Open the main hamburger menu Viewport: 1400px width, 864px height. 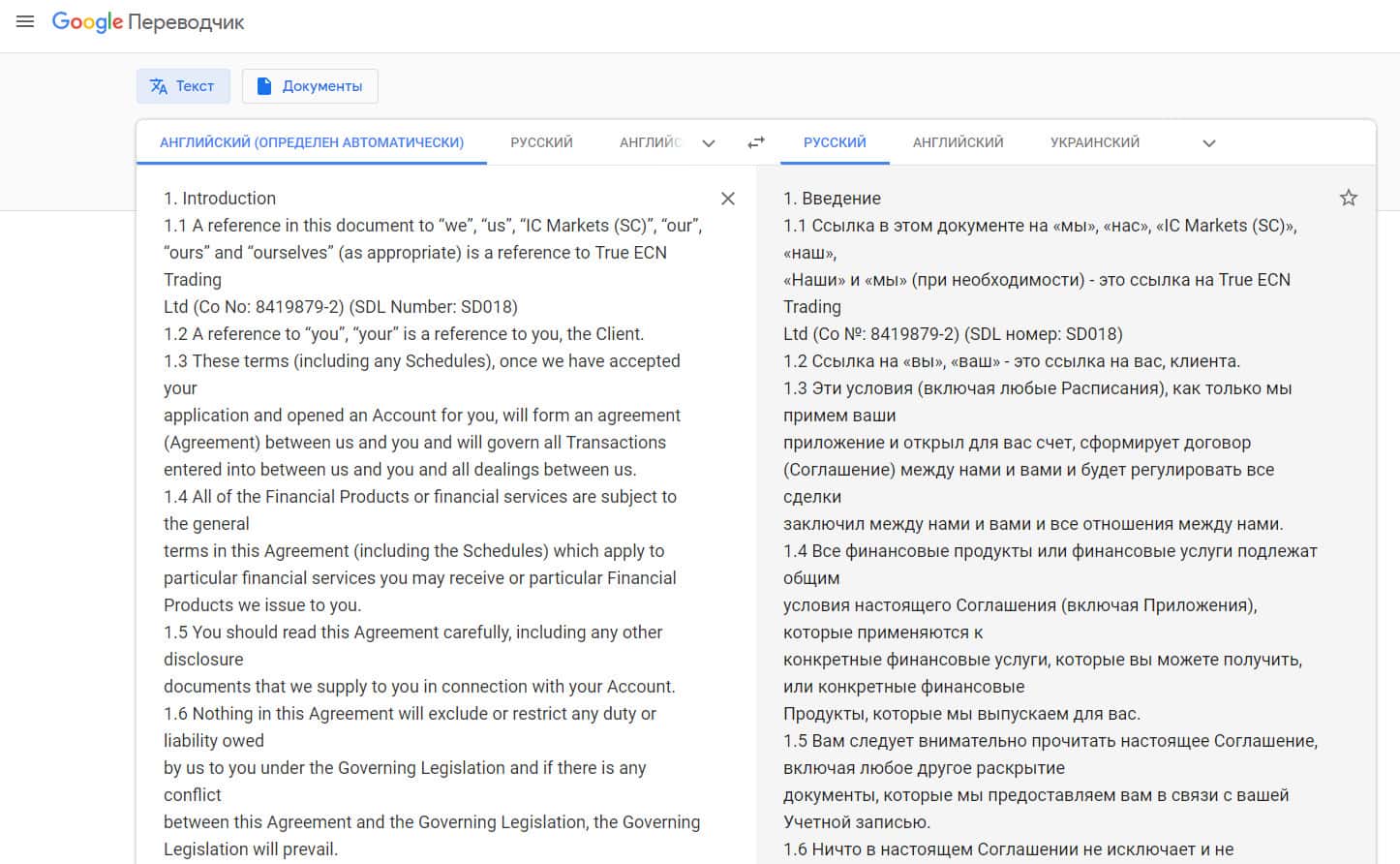(x=25, y=21)
